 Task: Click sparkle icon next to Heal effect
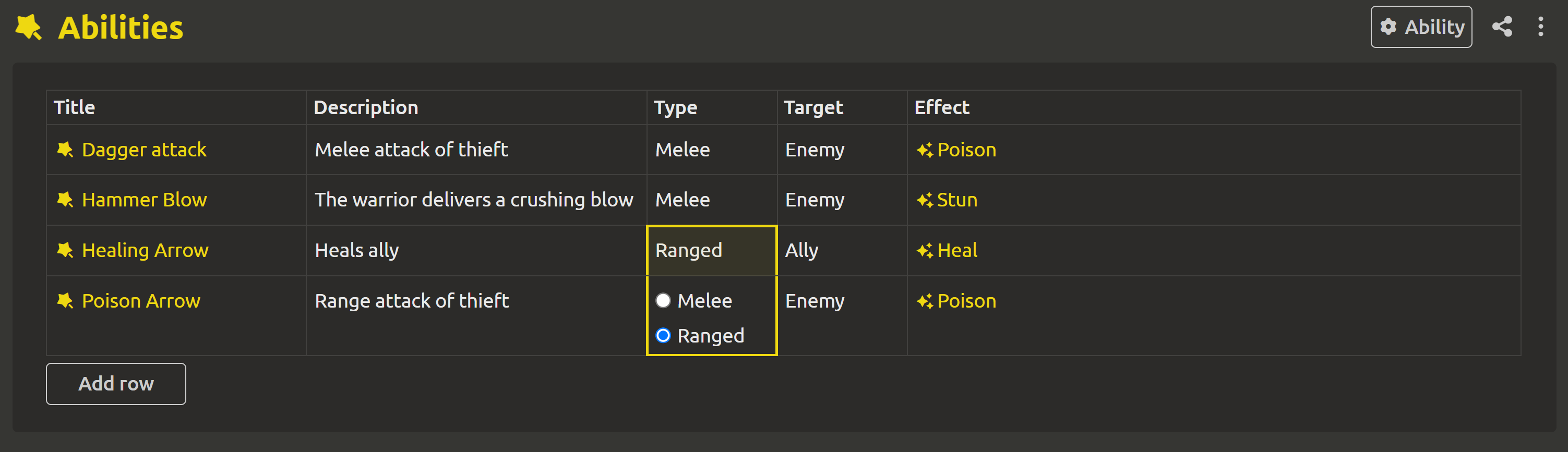(x=925, y=250)
